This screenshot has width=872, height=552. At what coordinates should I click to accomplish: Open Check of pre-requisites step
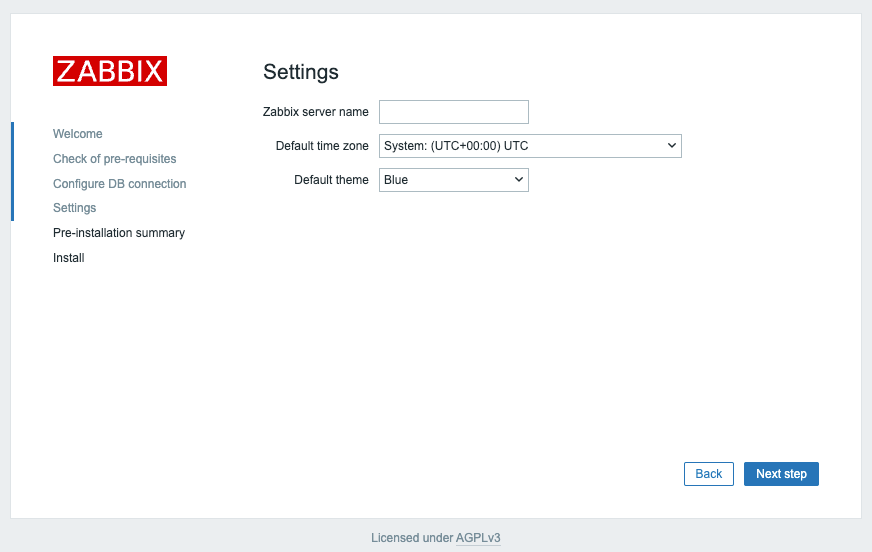click(x=115, y=159)
